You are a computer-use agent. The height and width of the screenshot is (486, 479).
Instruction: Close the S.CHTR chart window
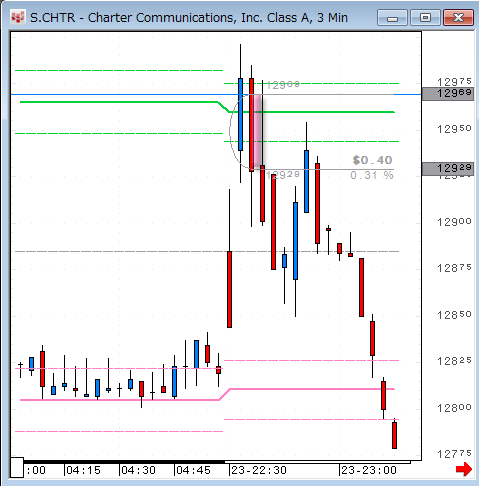coord(458,18)
